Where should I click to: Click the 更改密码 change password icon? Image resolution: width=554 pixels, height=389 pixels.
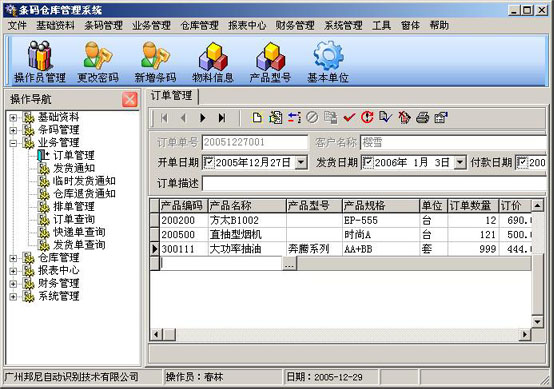[x=98, y=62]
